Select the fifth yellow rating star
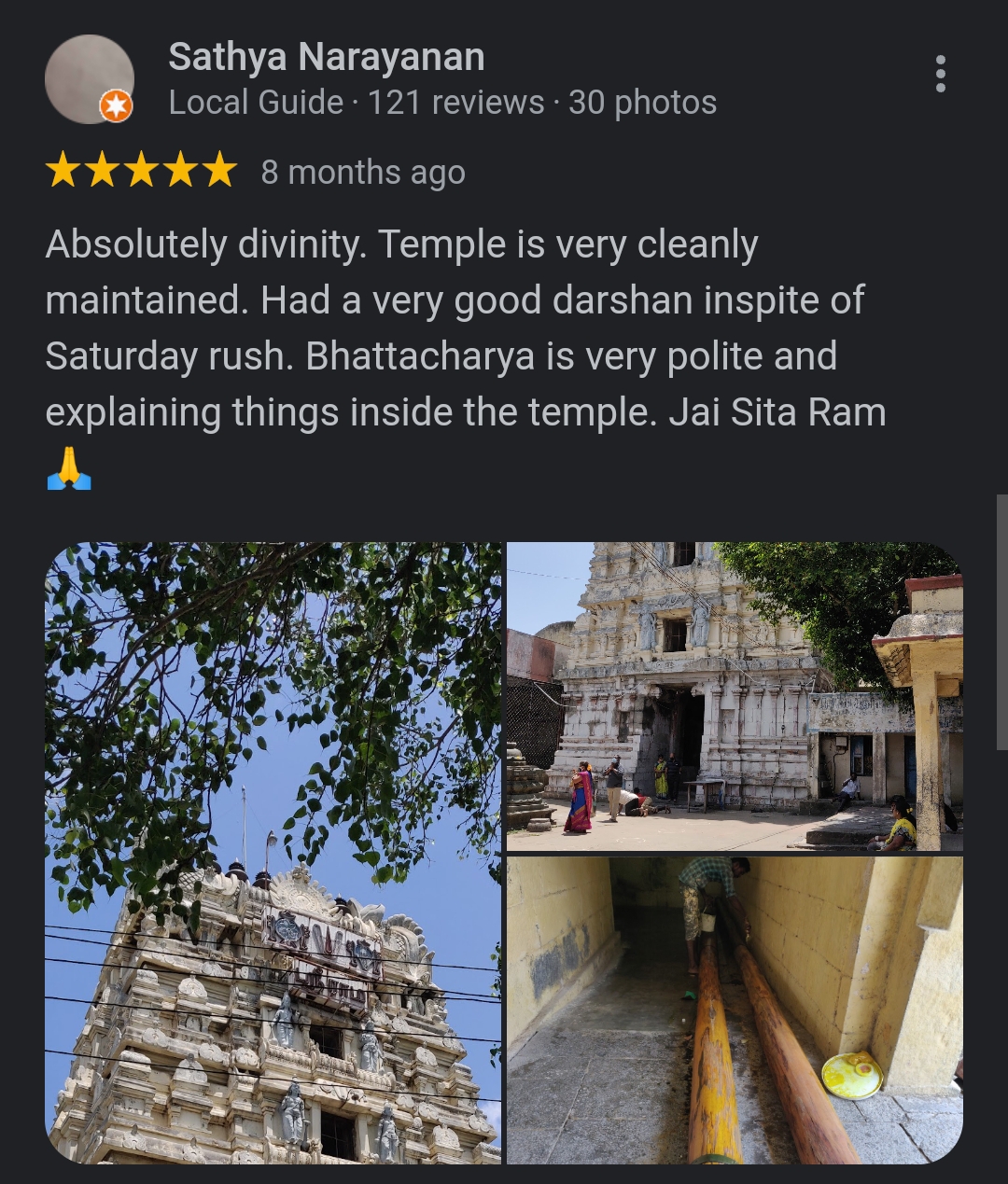The height and width of the screenshot is (1184, 1008). pyautogui.click(x=219, y=171)
